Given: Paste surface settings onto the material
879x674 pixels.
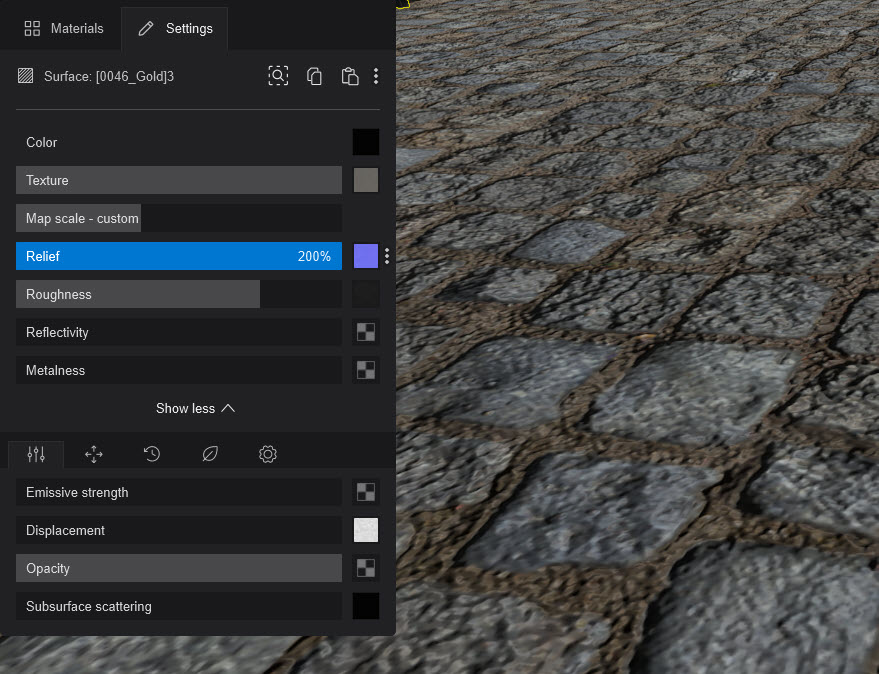Looking at the screenshot, I should click(350, 75).
